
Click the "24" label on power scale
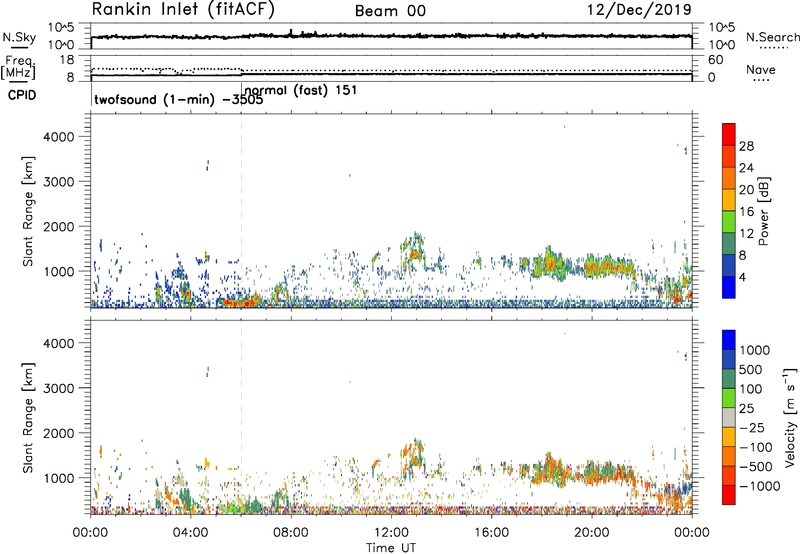point(746,168)
